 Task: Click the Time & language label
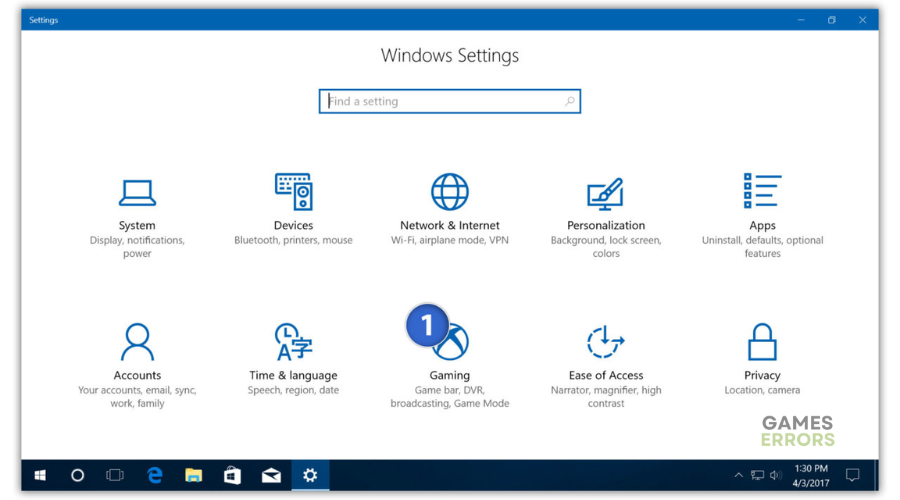tap(293, 375)
